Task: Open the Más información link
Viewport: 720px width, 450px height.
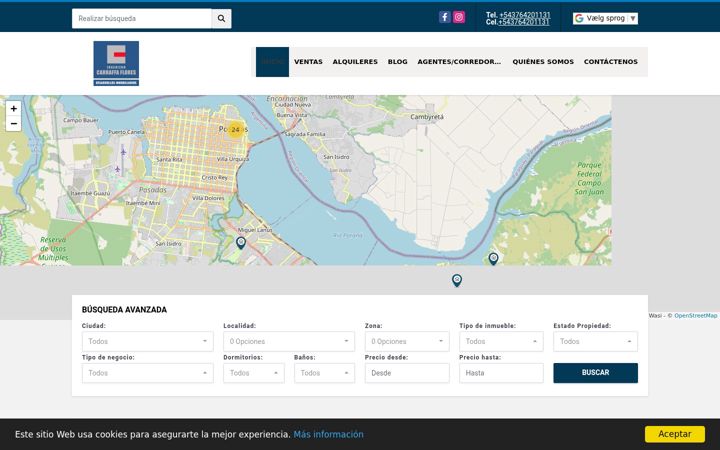Action: coord(328,434)
